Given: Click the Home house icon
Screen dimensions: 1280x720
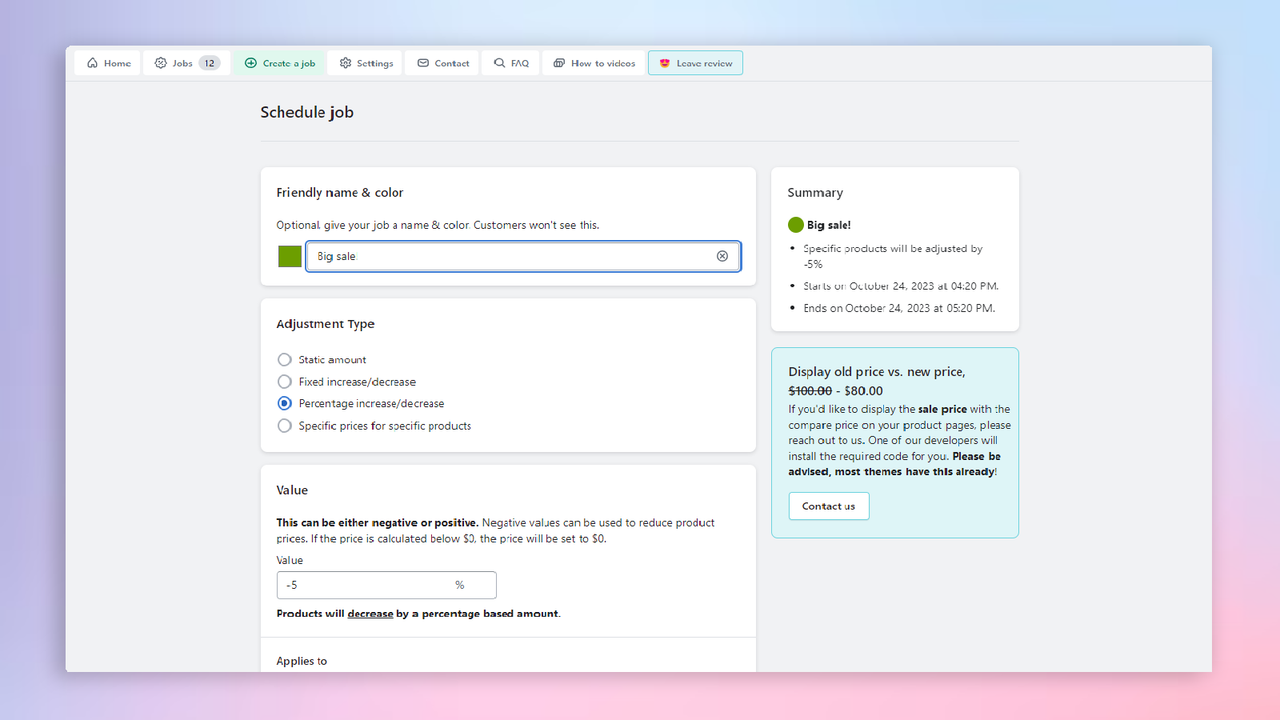Looking at the screenshot, I should (x=92, y=63).
